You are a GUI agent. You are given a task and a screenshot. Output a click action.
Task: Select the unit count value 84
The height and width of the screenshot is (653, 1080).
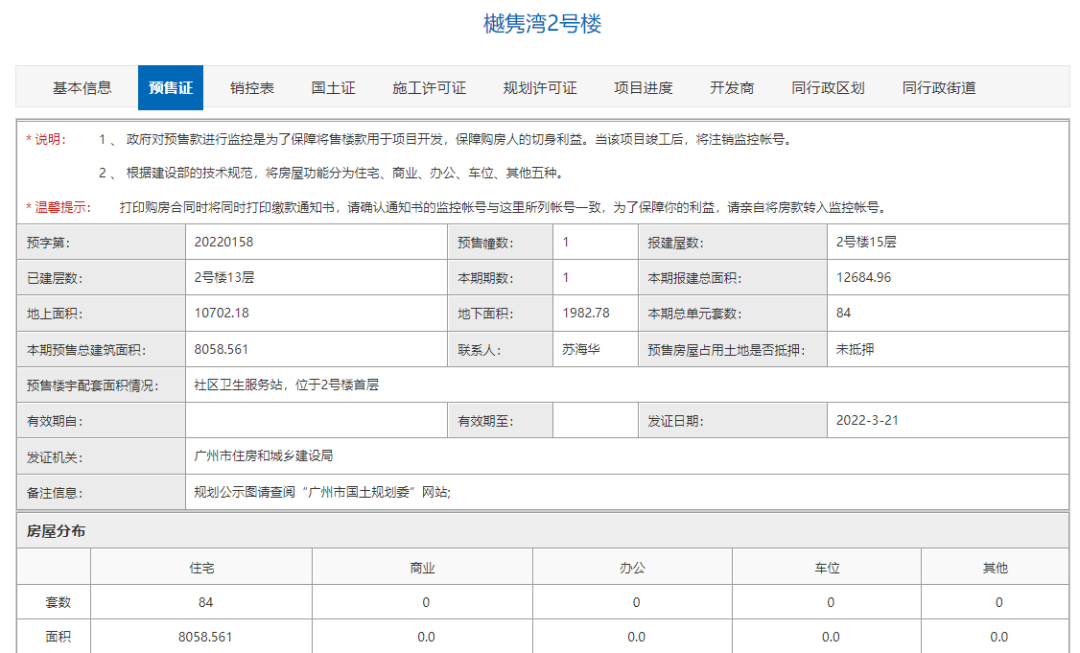(843, 313)
